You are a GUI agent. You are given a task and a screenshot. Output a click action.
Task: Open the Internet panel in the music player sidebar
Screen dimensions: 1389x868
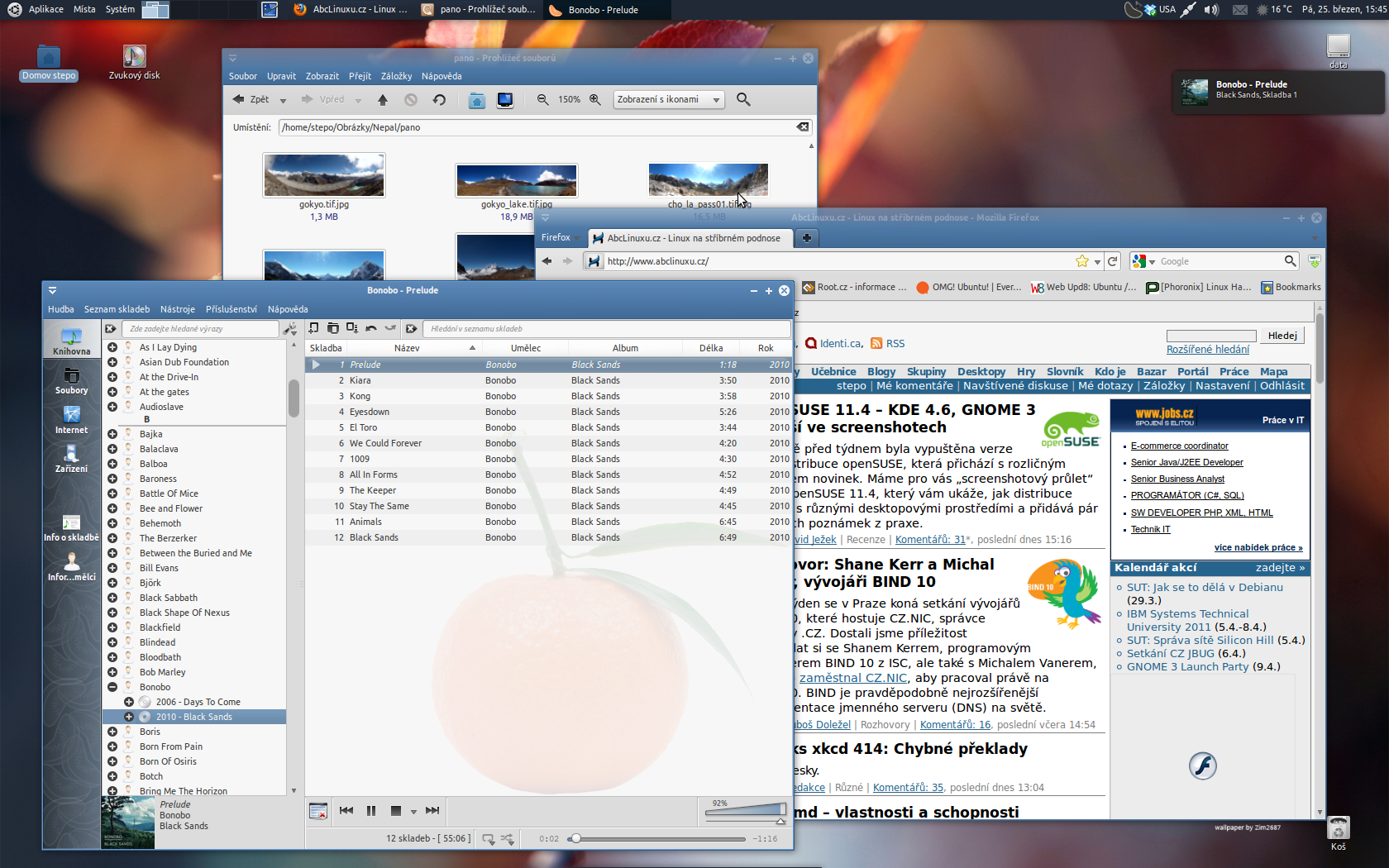pos(72,420)
